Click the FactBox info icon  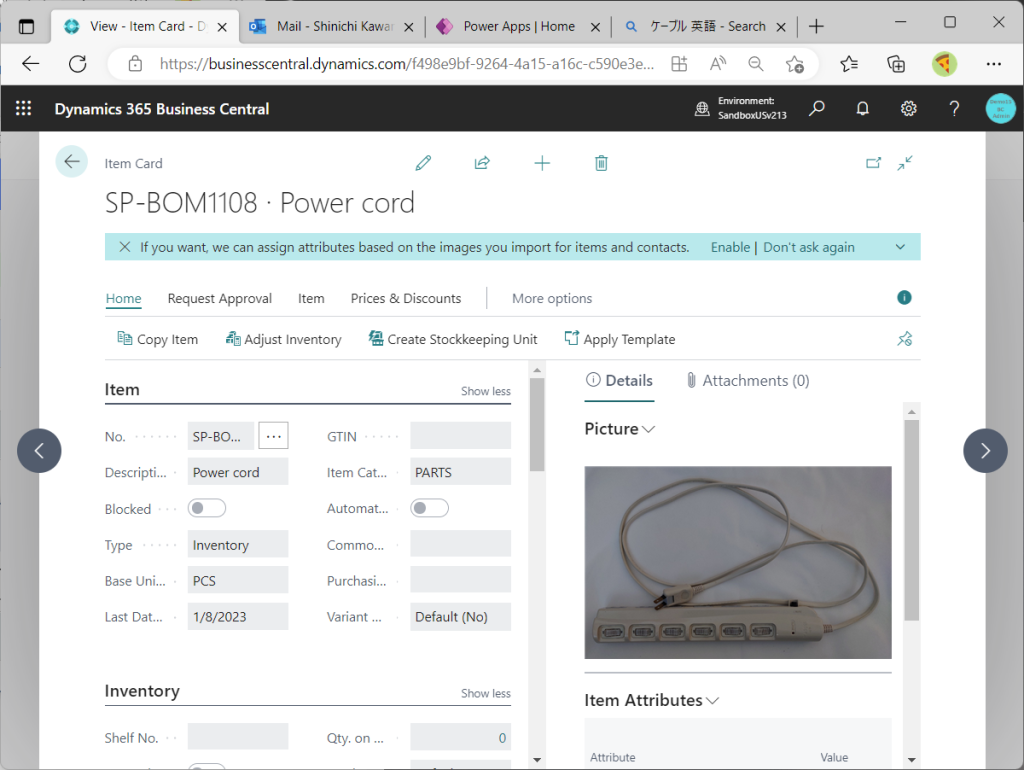point(904,298)
